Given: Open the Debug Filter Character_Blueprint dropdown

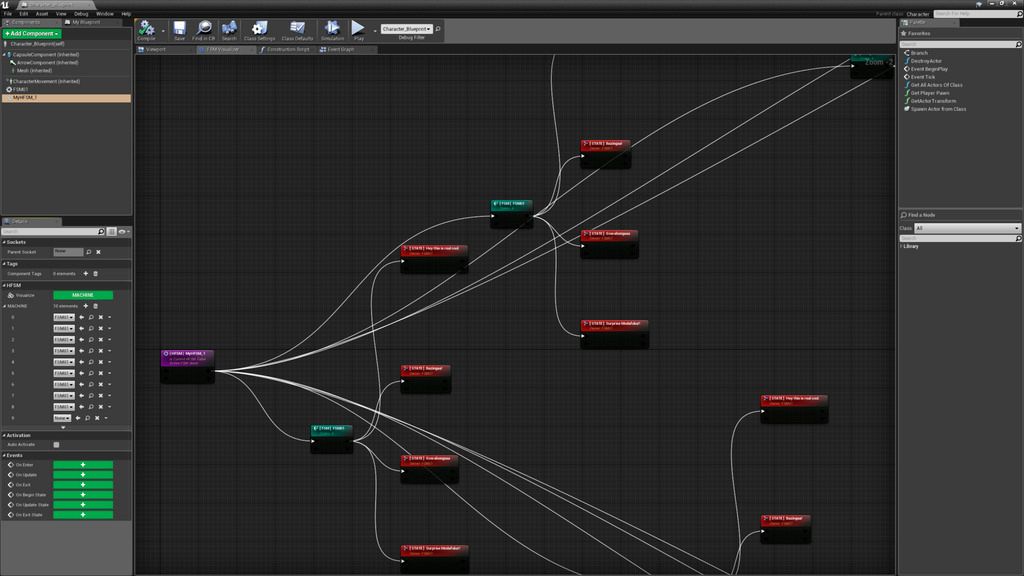Looking at the screenshot, I should 407,29.
